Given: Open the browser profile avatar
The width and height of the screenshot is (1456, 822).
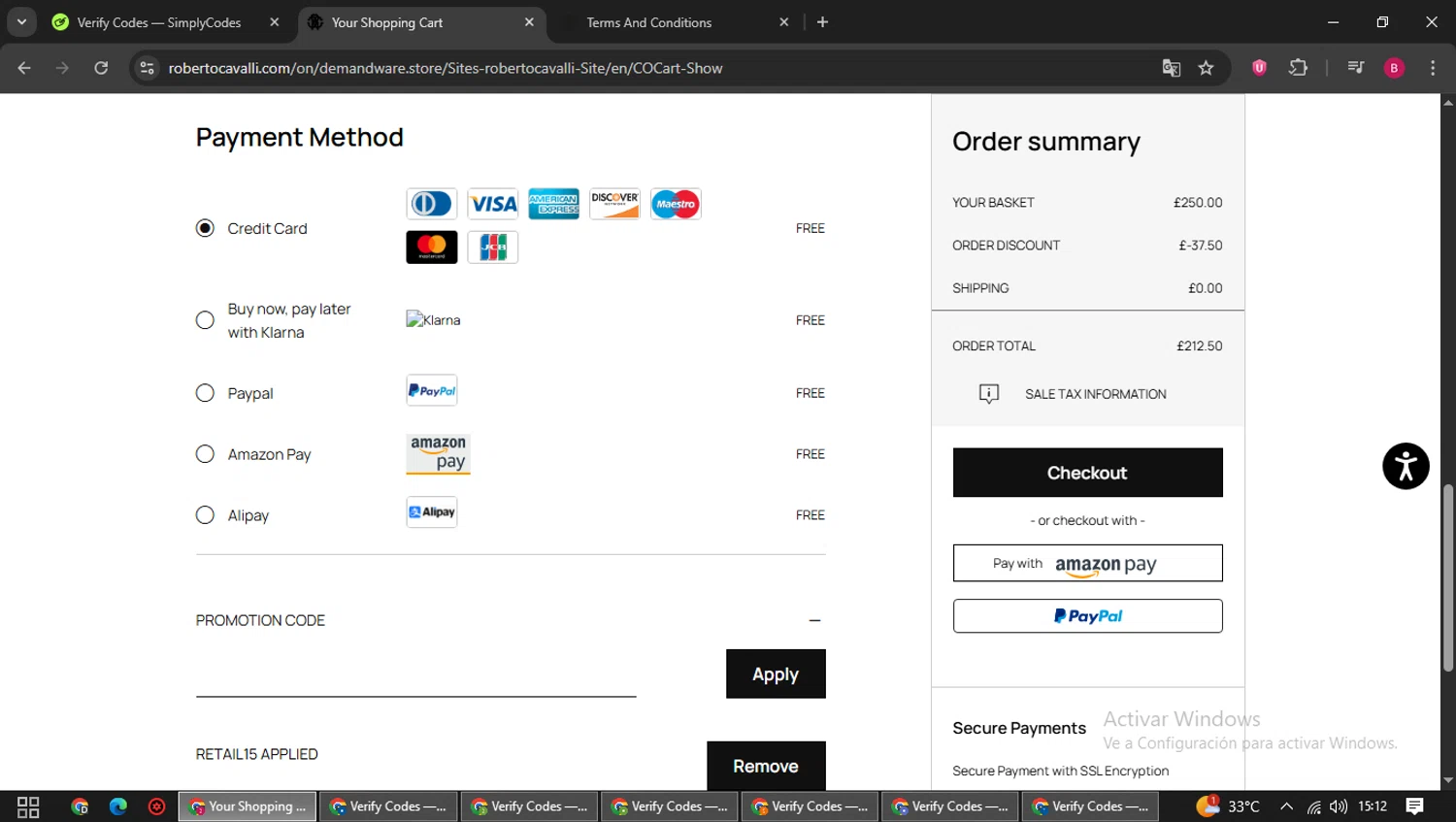Looking at the screenshot, I should [1394, 68].
